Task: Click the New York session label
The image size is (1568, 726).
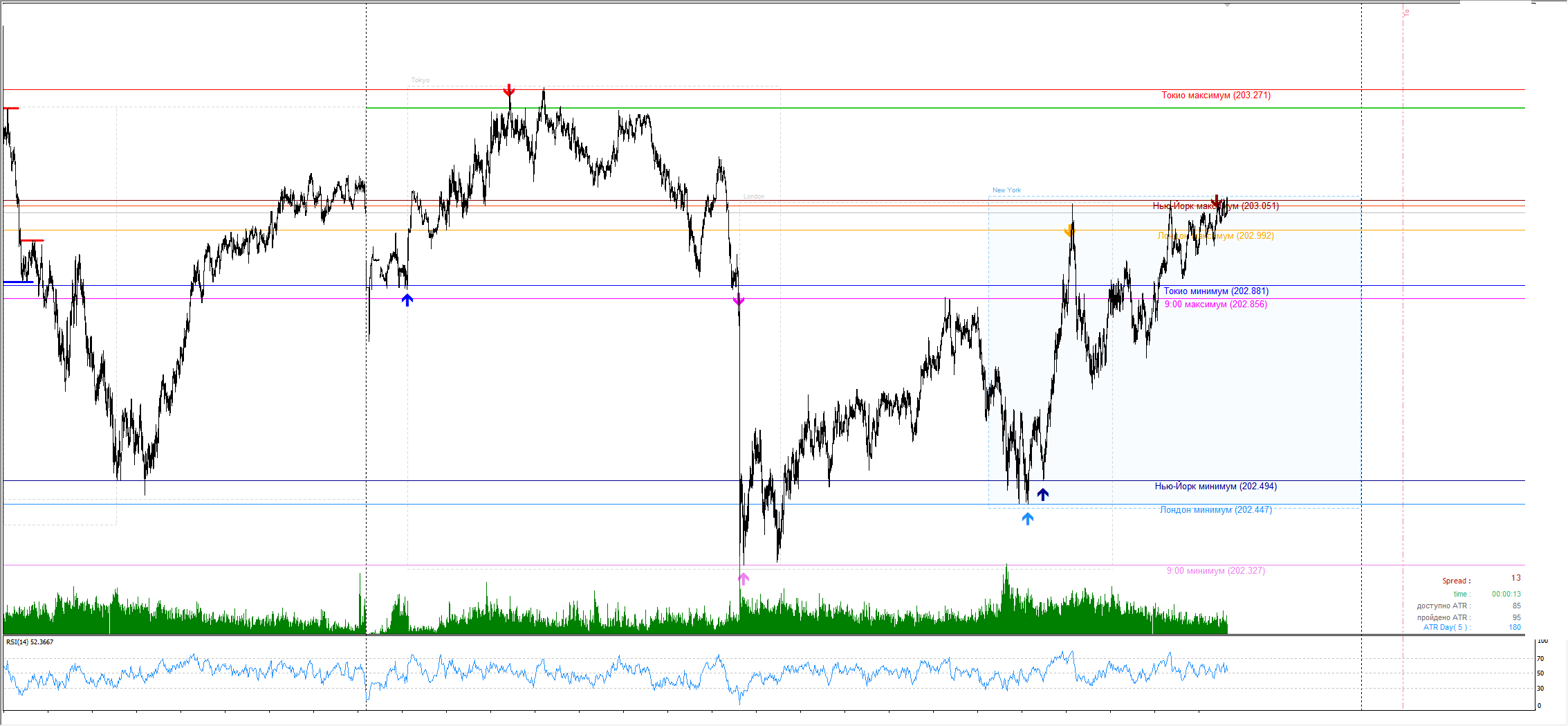Action: point(1006,190)
